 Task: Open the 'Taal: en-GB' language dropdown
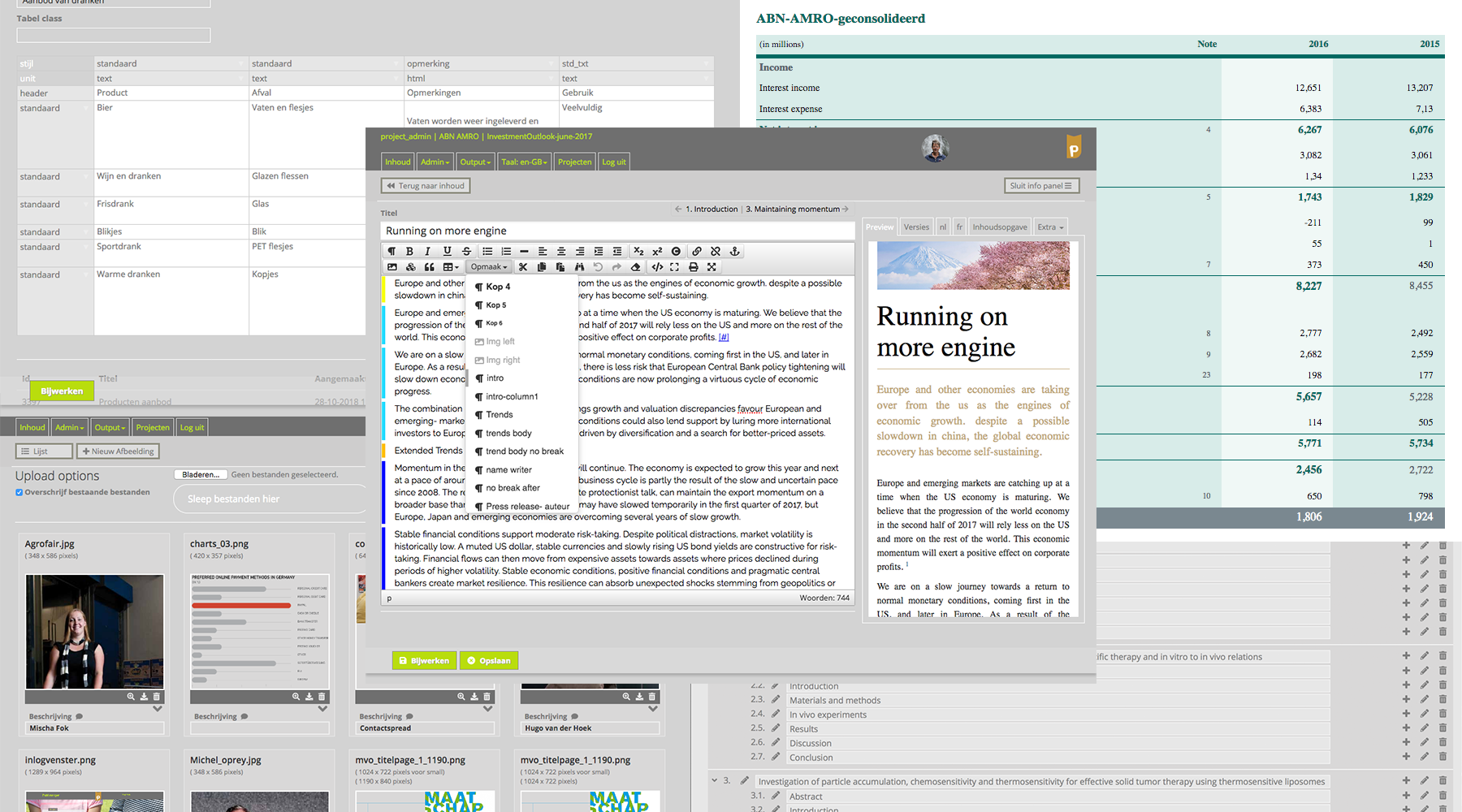pos(524,162)
